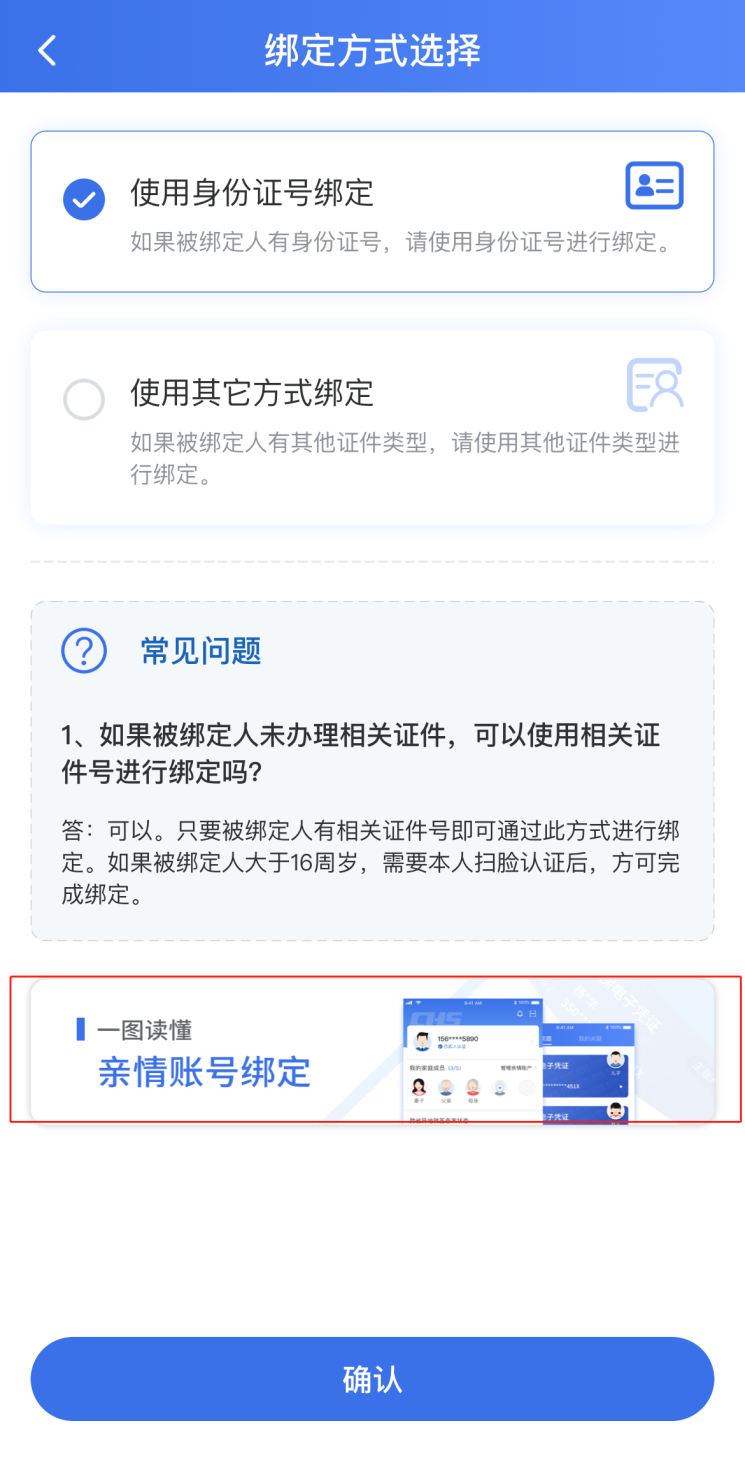Tap the FAQ answer paragraph
745x1472 pixels.
pyautogui.click(x=371, y=862)
